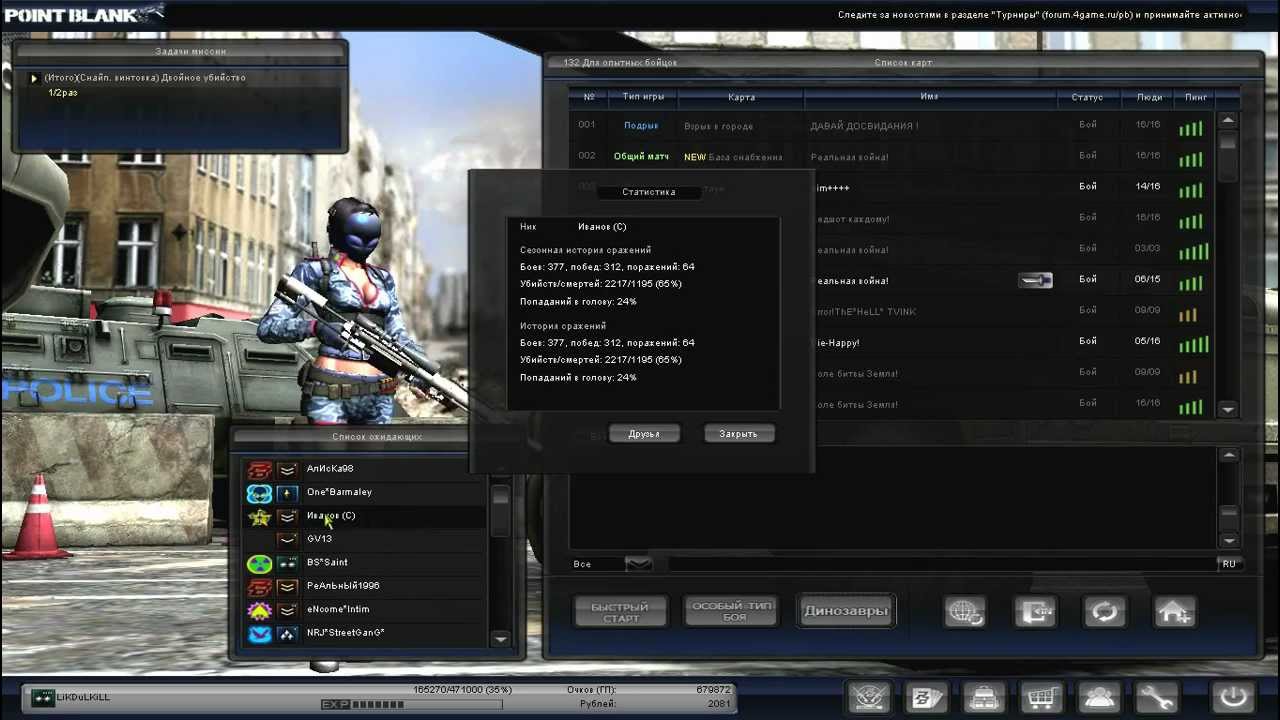Sort rooms by Статус column header

click(x=1087, y=97)
